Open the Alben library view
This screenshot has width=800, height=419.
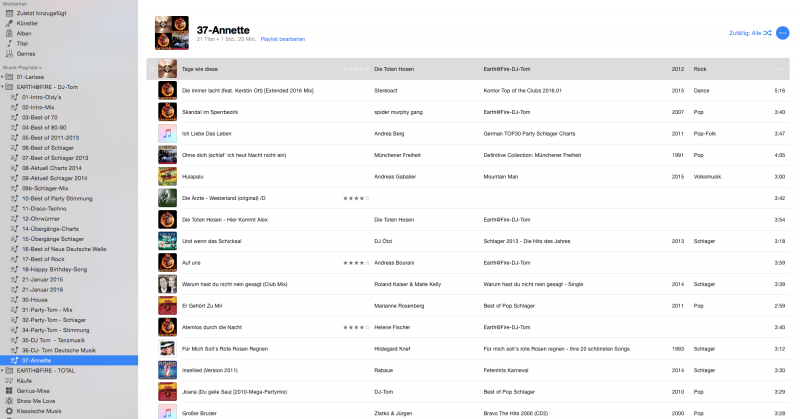point(23,34)
